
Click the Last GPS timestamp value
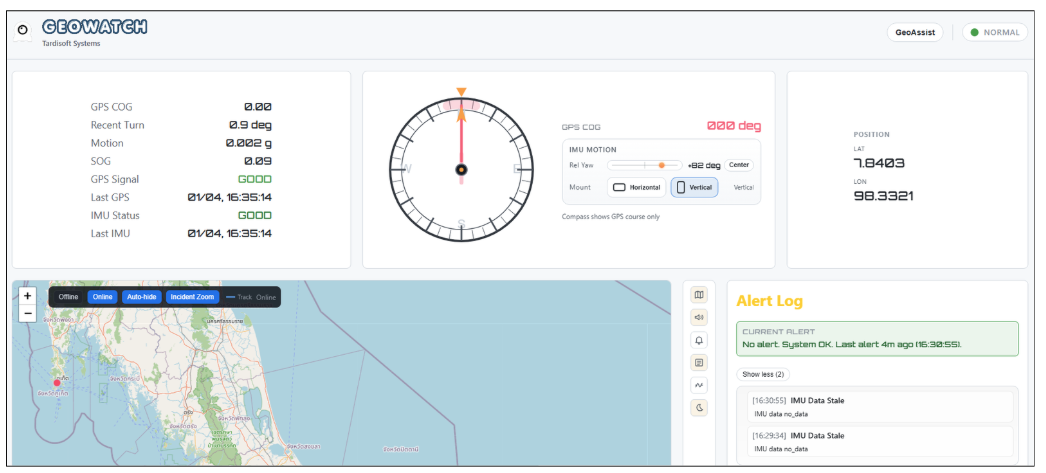click(229, 197)
